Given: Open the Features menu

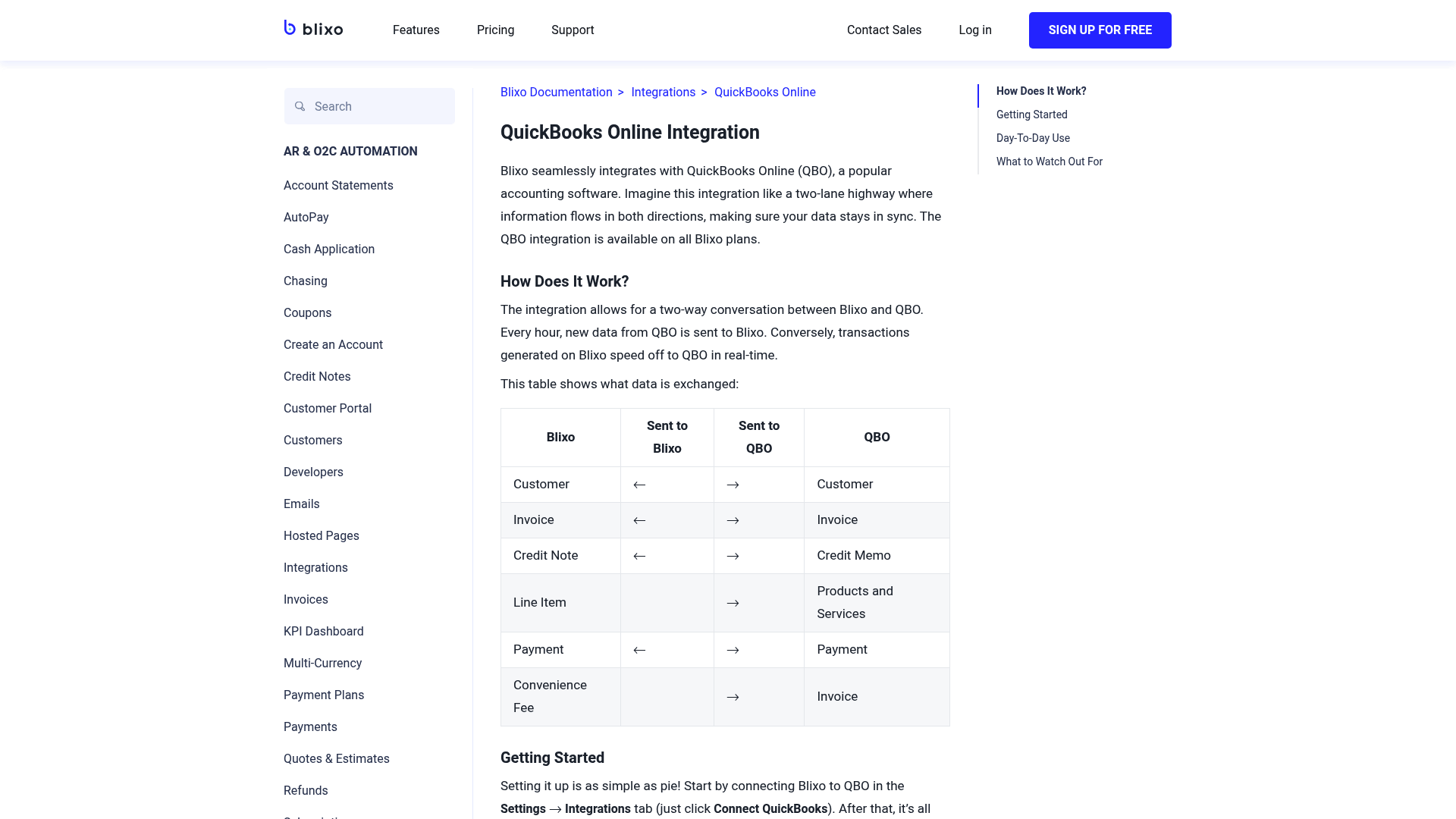Looking at the screenshot, I should pos(416,30).
